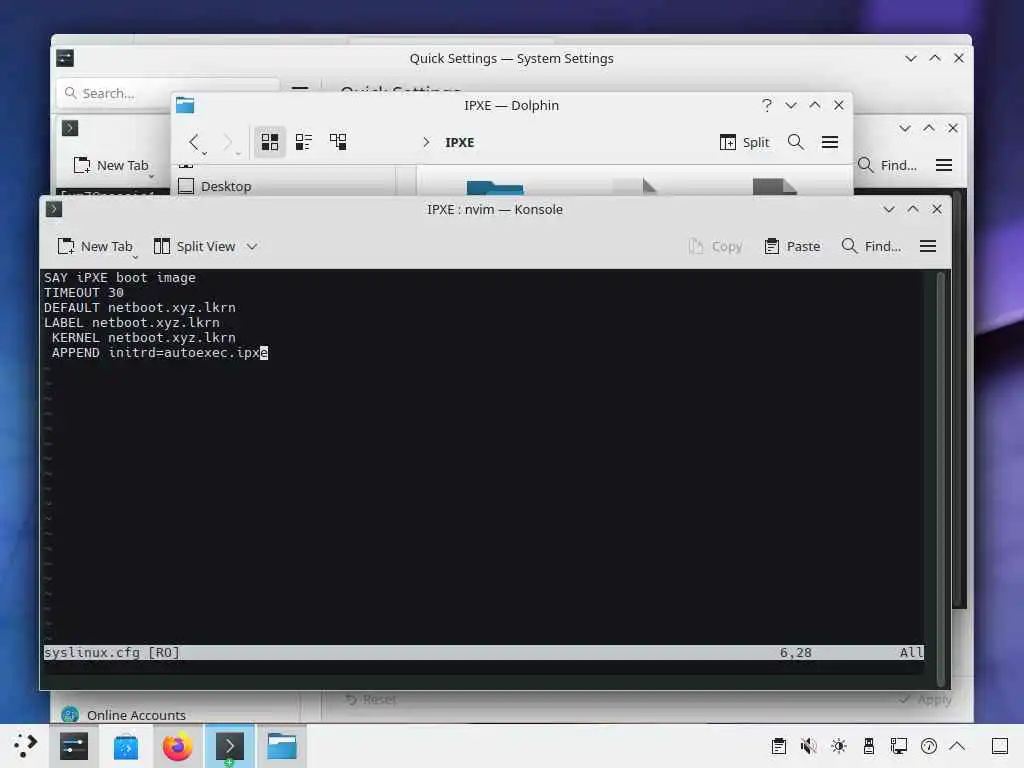Open System Settings from taskbar
1024x768 pixels.
point(74,746)
